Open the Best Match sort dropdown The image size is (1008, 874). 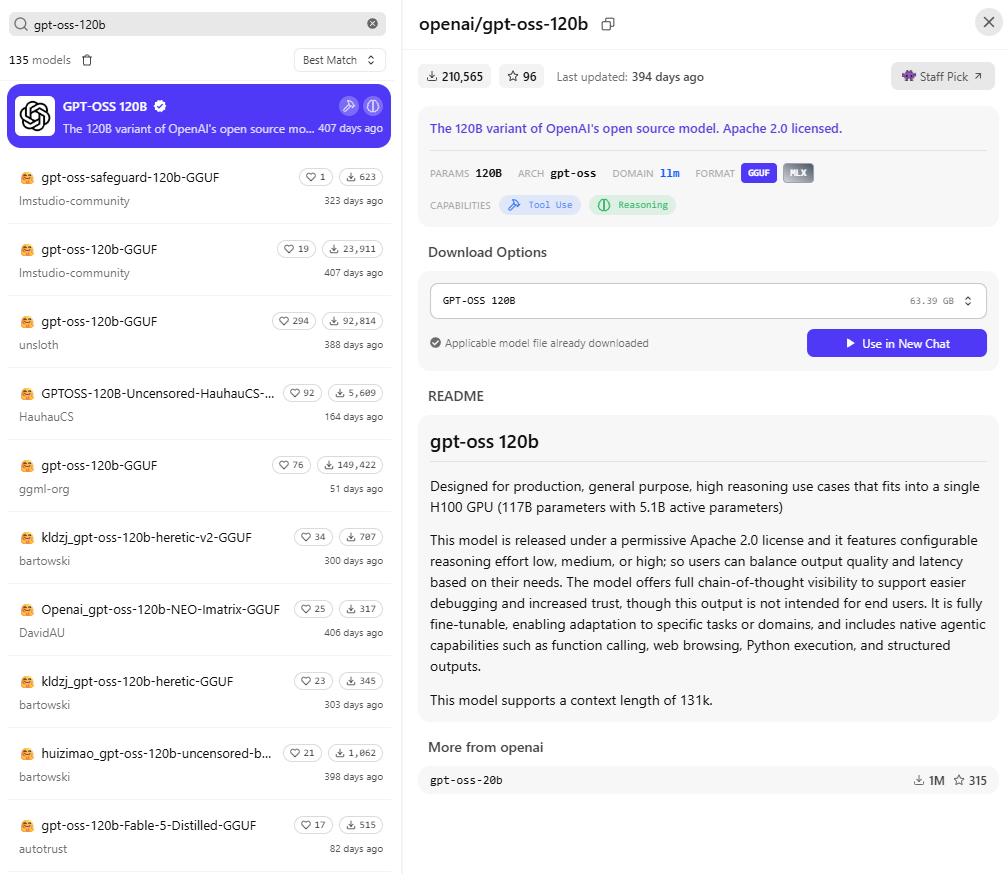(x=339, y=60)
